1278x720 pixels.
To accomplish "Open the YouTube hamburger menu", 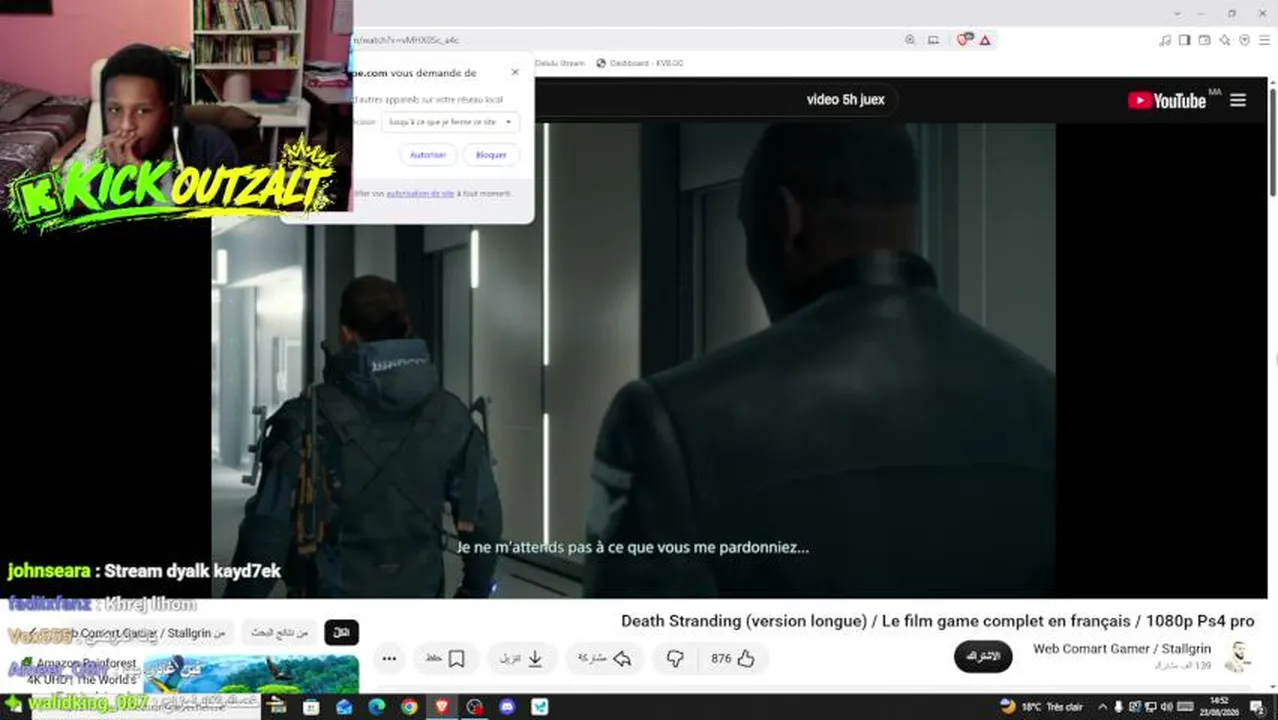I will [1238, 100].
